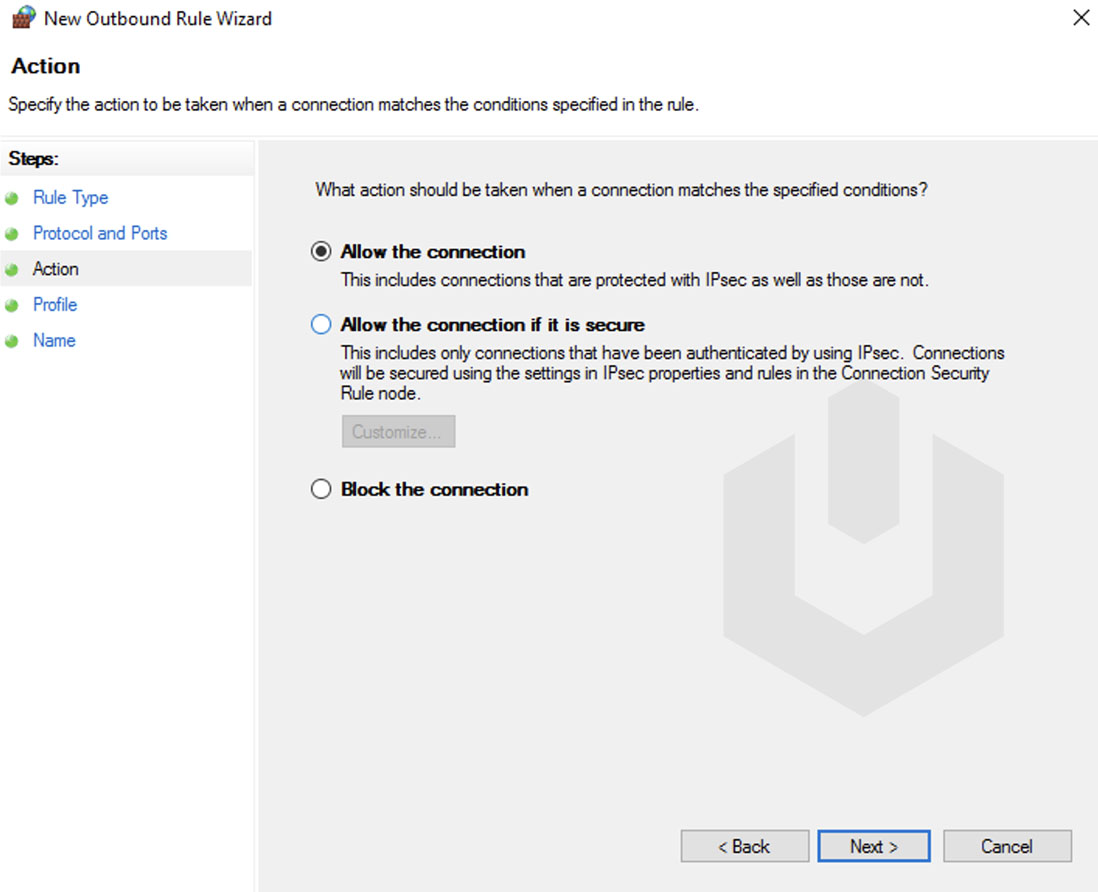Screen dimensions: 1098x892
Task: Click the firewall icon in the title bar
Action: click(x=22, y=17)
